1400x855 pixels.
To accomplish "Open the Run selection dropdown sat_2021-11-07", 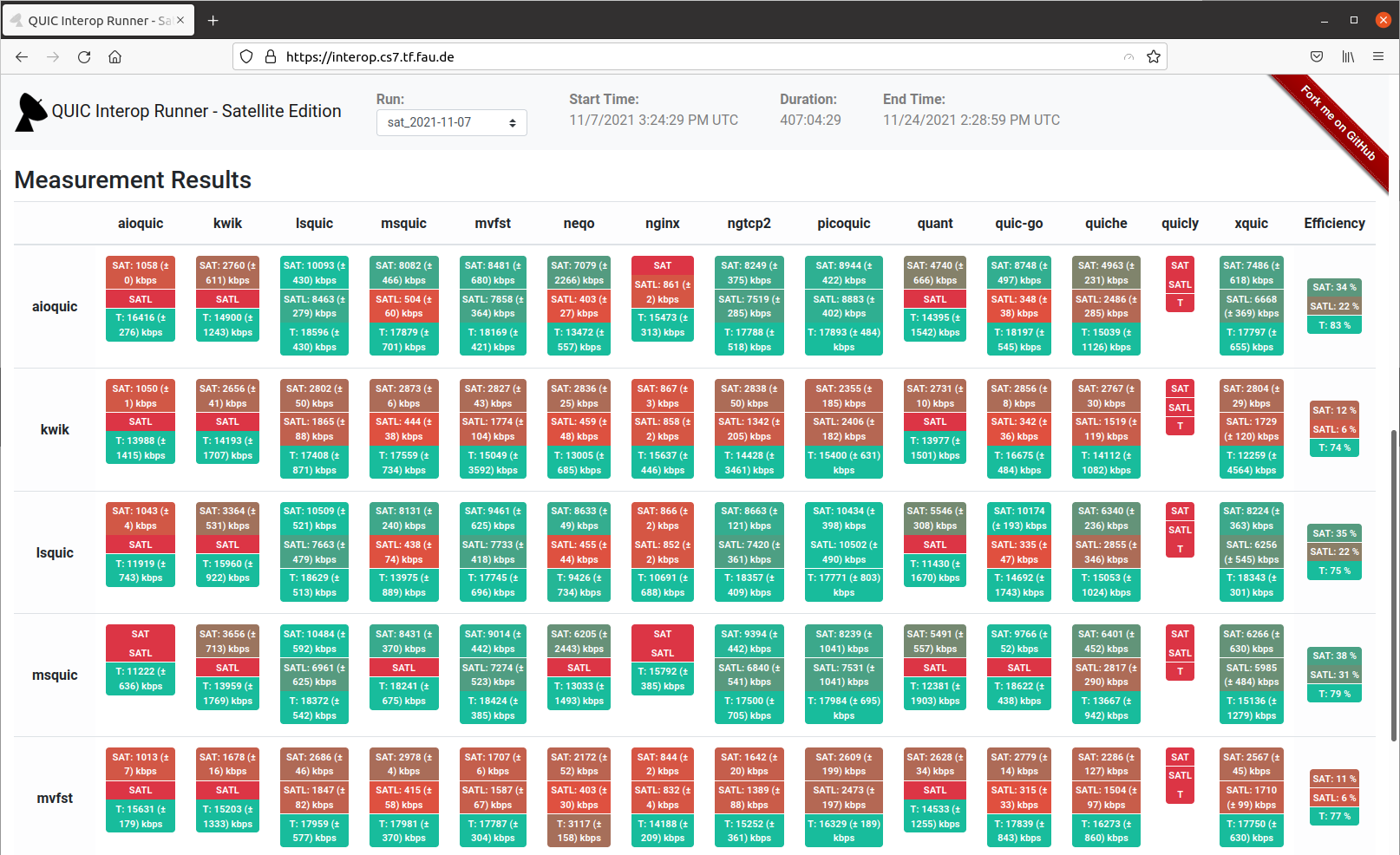I will point(451,122).
